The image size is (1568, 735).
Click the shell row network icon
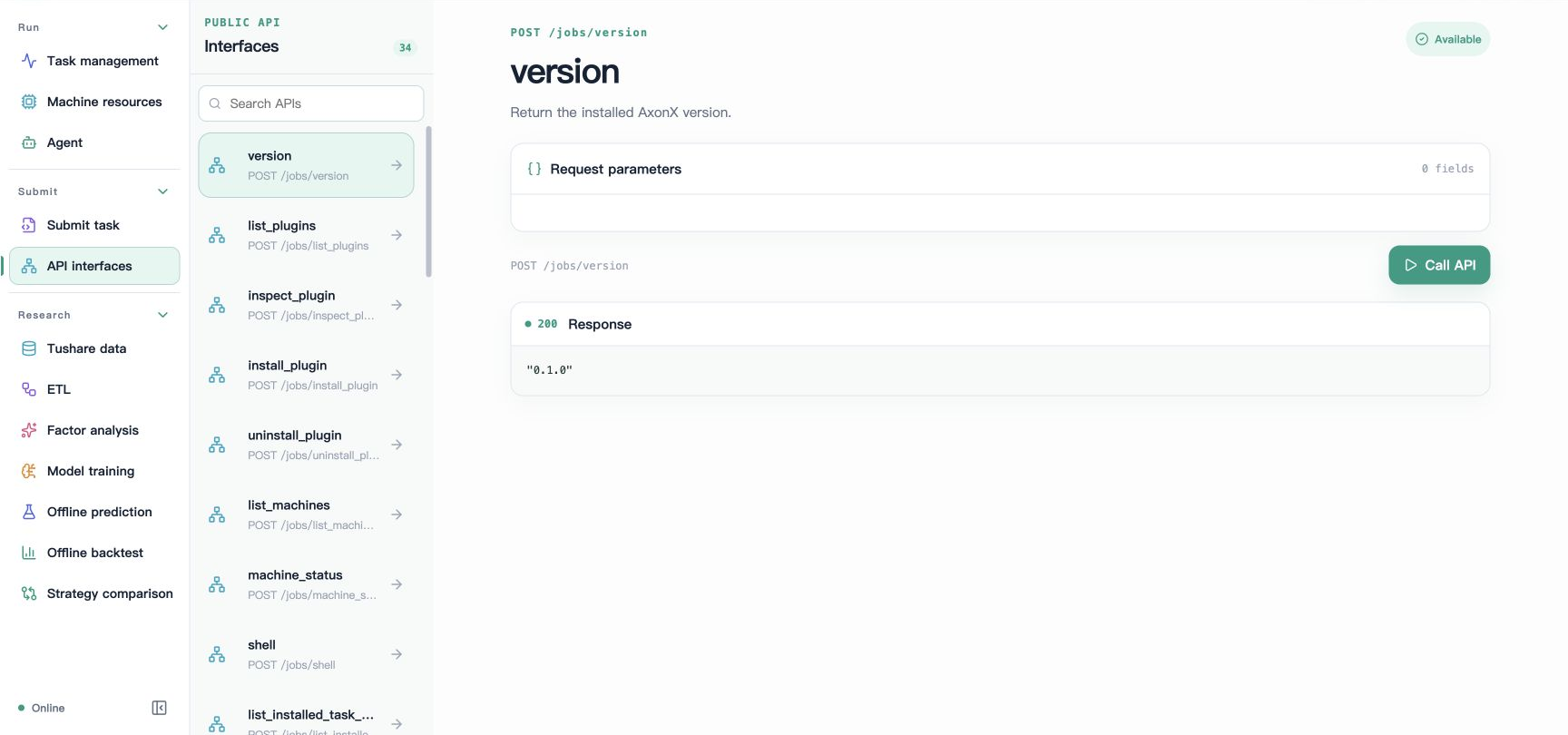tap(217, 654)
